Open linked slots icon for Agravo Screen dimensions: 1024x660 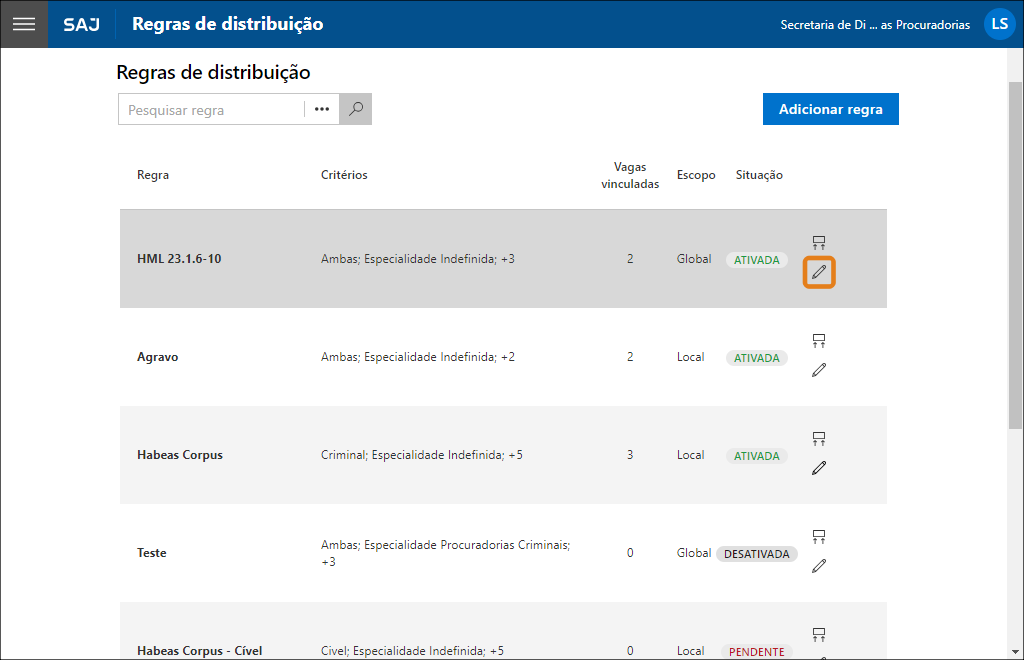pos(819,341)
